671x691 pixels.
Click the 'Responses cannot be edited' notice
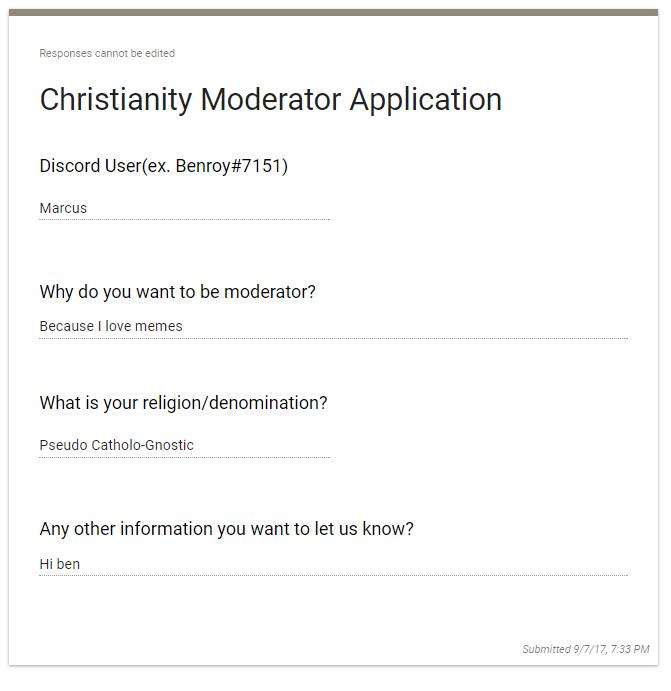point(107,53)
